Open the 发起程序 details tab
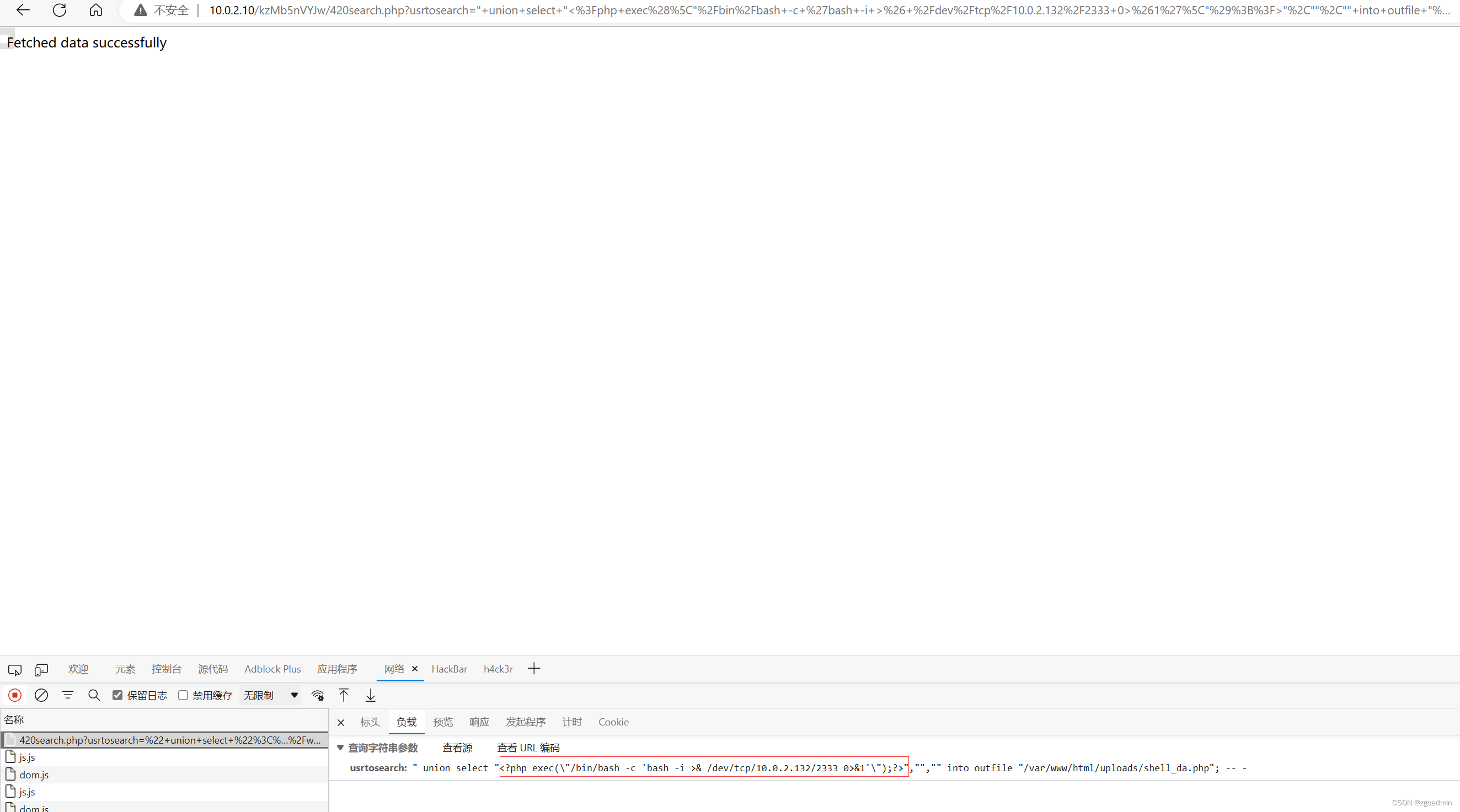This screenshot has height=812, width=1460. 526,722
